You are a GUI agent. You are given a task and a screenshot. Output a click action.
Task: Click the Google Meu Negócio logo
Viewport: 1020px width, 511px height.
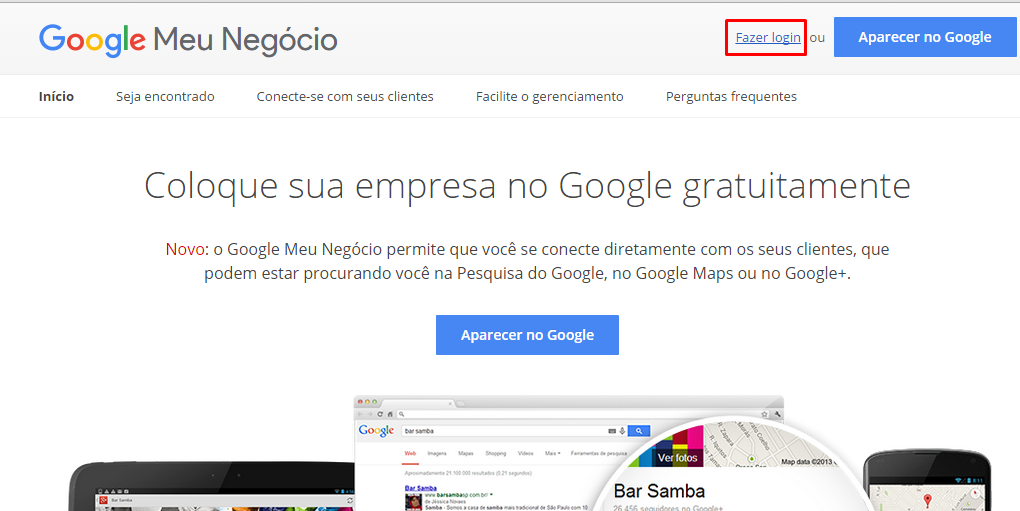click(x=188, y=40)
